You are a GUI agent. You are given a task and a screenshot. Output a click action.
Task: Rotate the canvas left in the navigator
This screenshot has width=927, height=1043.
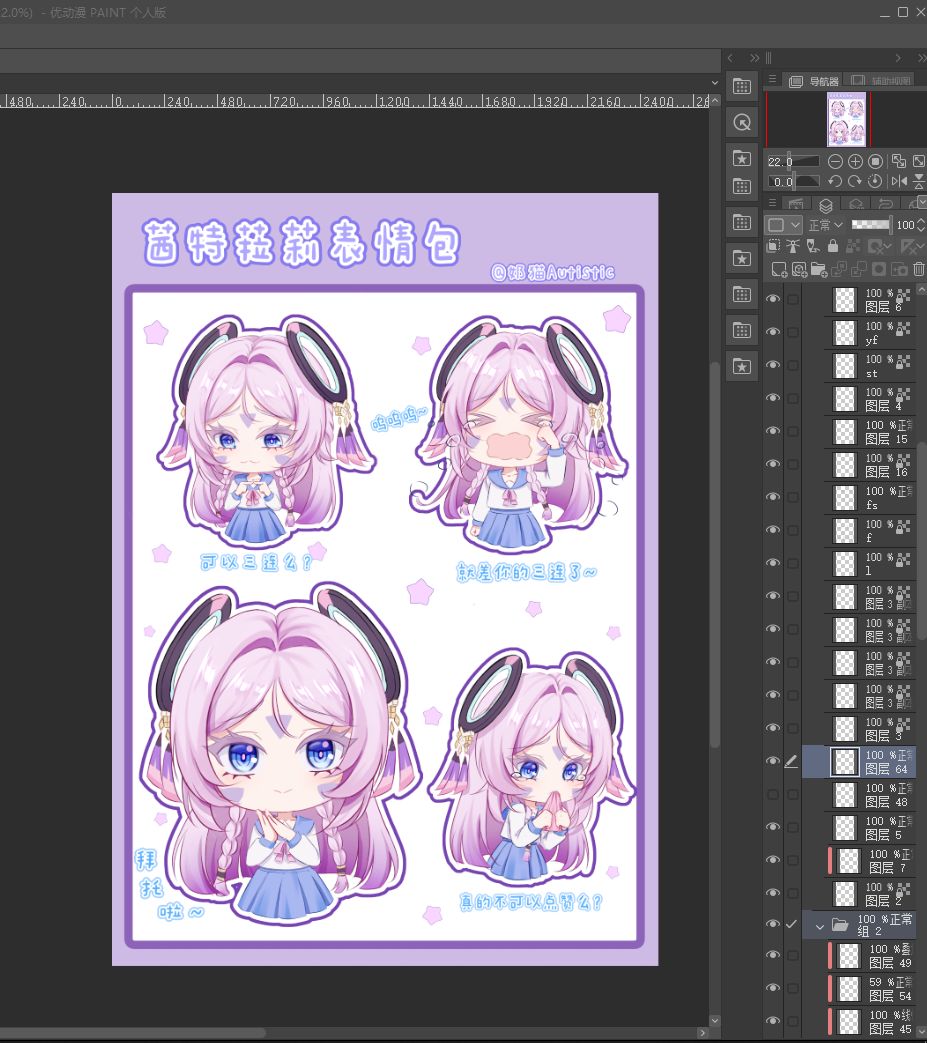[x=835, y=181]
